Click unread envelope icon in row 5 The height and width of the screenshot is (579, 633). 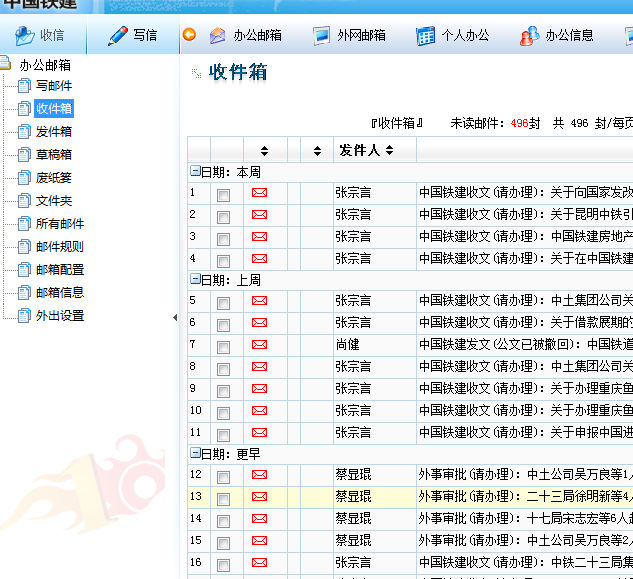(259, 300)
